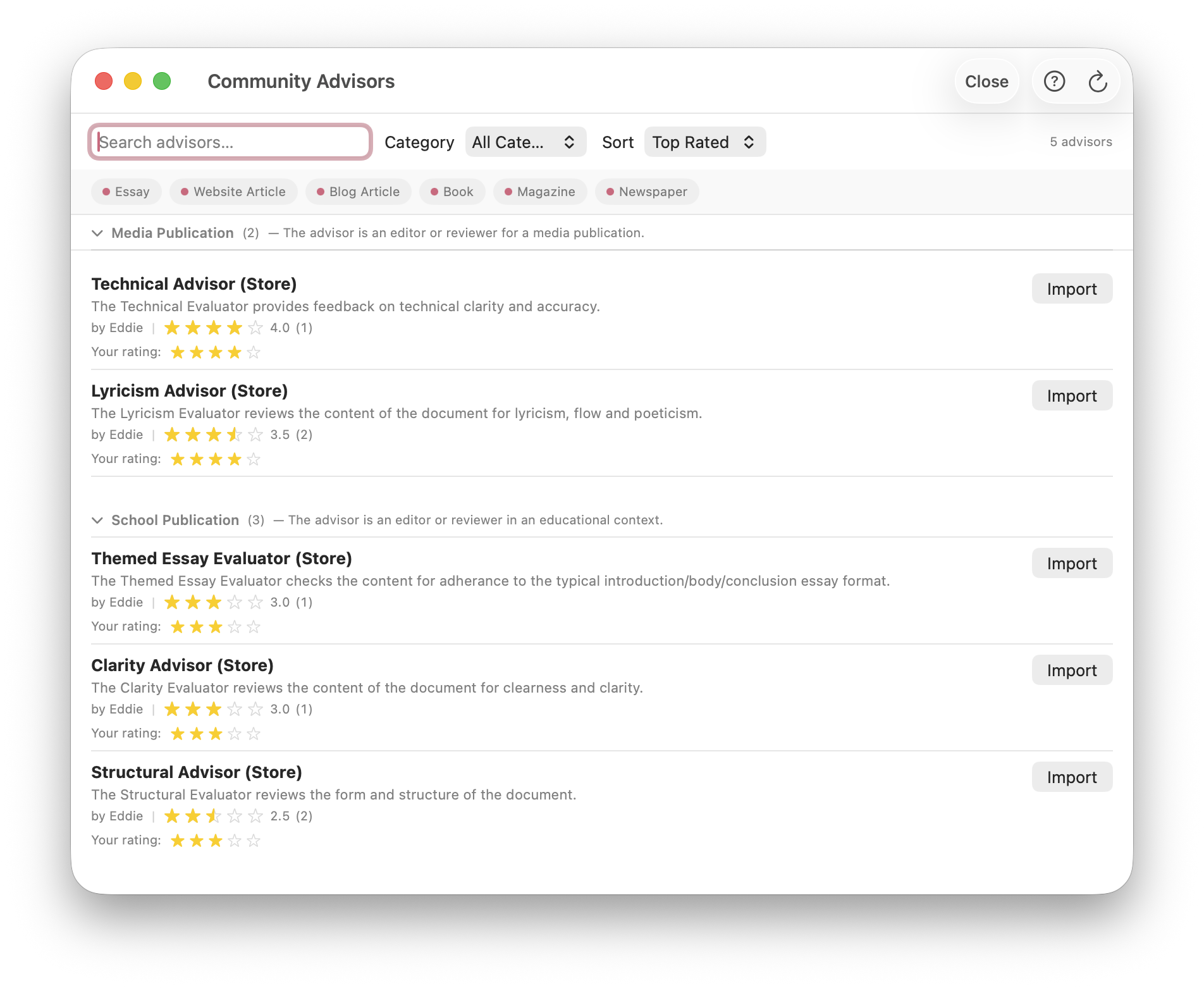1204x988 pixels.
Task: Import the Technical Advisor
Action: (1072, 288)
